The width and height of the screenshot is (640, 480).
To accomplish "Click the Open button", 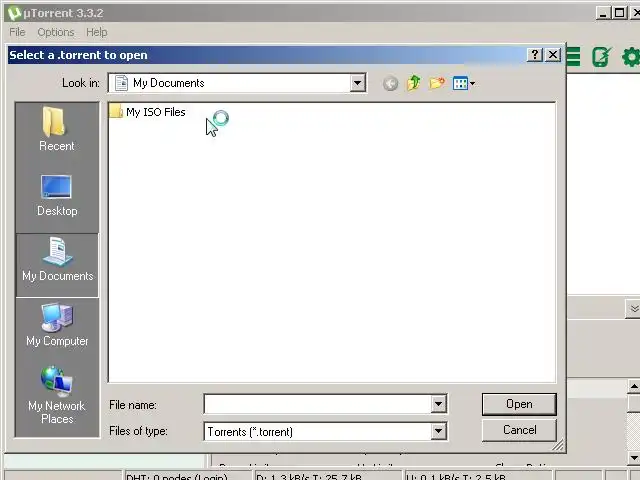I will pyautogui.click(x=519, y=404).
